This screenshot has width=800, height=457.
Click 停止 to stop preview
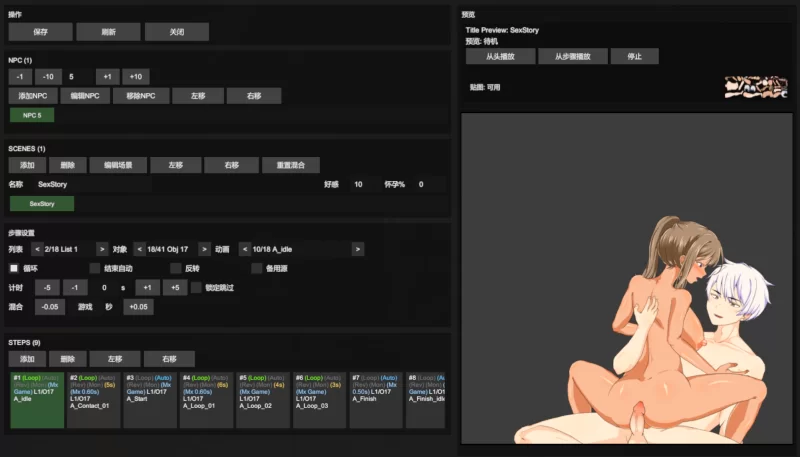635,56
